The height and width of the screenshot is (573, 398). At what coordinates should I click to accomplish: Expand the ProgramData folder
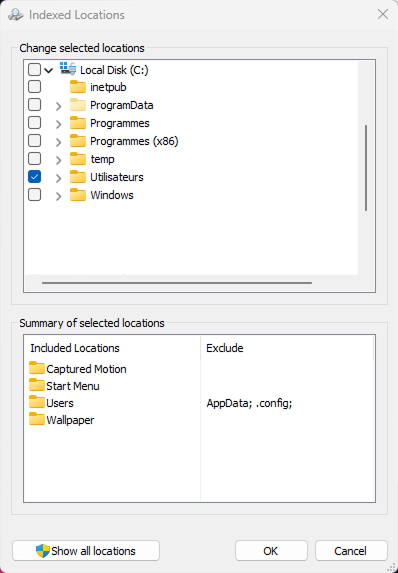coord(58,106)
